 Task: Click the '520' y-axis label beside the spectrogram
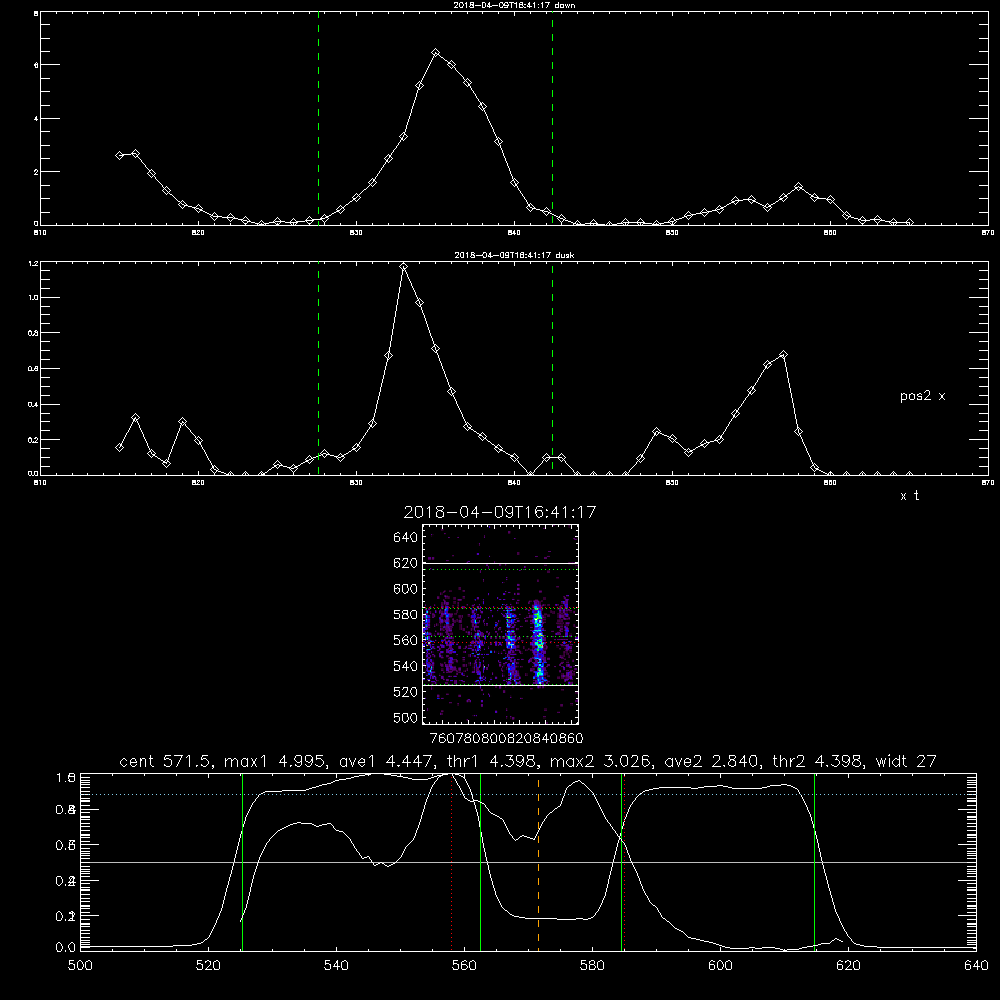406,692
